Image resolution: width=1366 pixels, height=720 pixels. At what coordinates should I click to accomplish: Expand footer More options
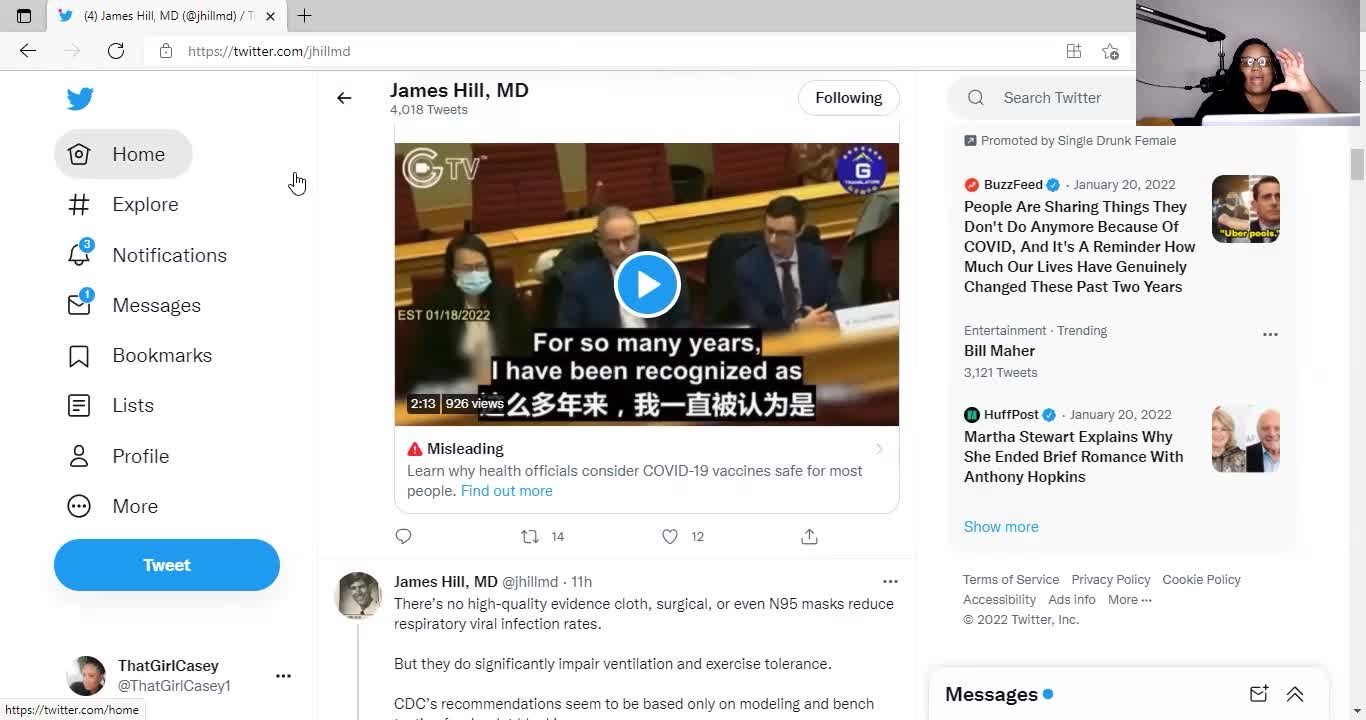pos(1130,600)
